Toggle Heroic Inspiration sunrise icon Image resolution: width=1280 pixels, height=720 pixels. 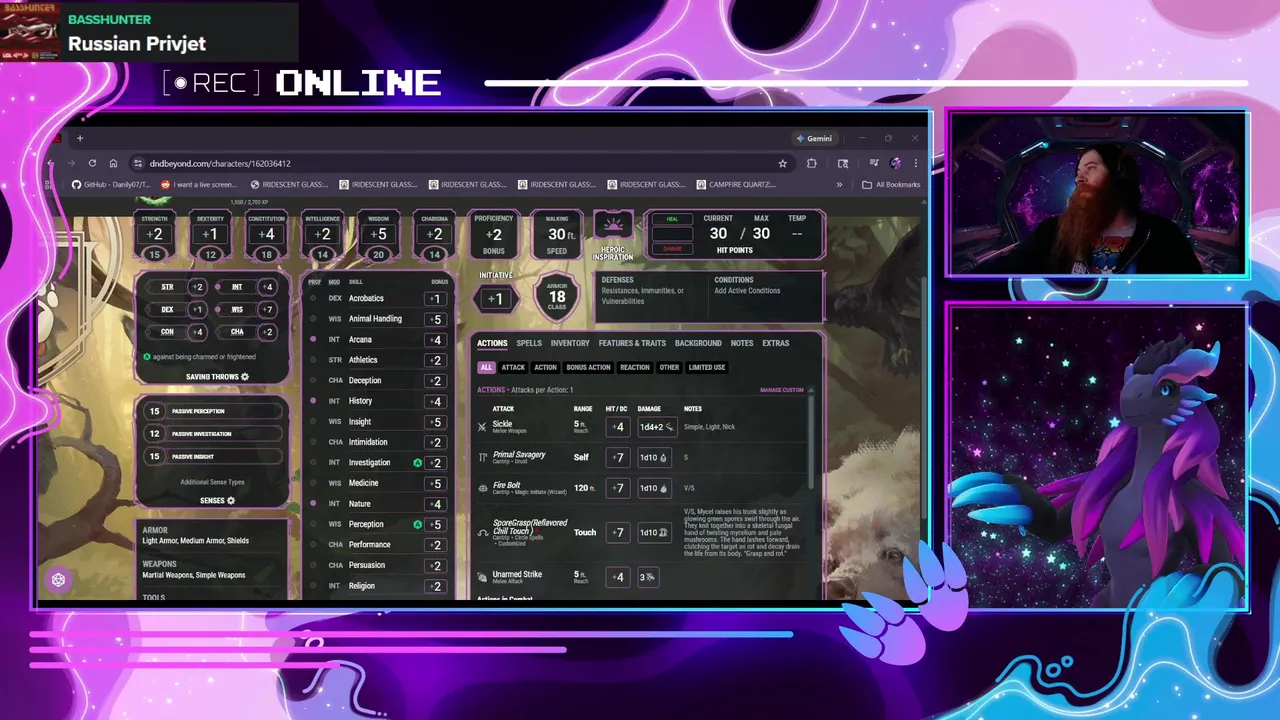(613, 225)
